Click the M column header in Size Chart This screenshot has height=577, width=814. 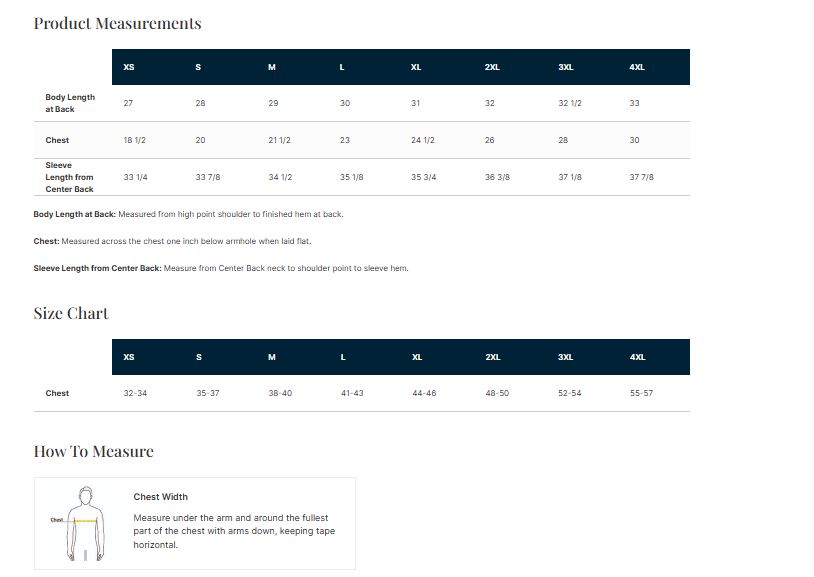[272, 357]
